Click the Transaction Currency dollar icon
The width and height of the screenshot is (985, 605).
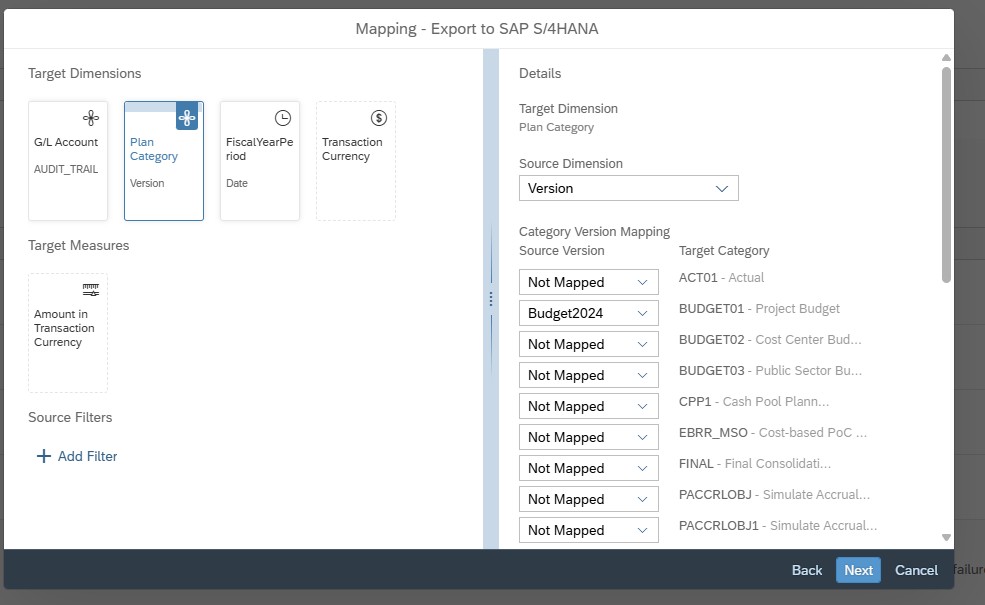[379, 118]
